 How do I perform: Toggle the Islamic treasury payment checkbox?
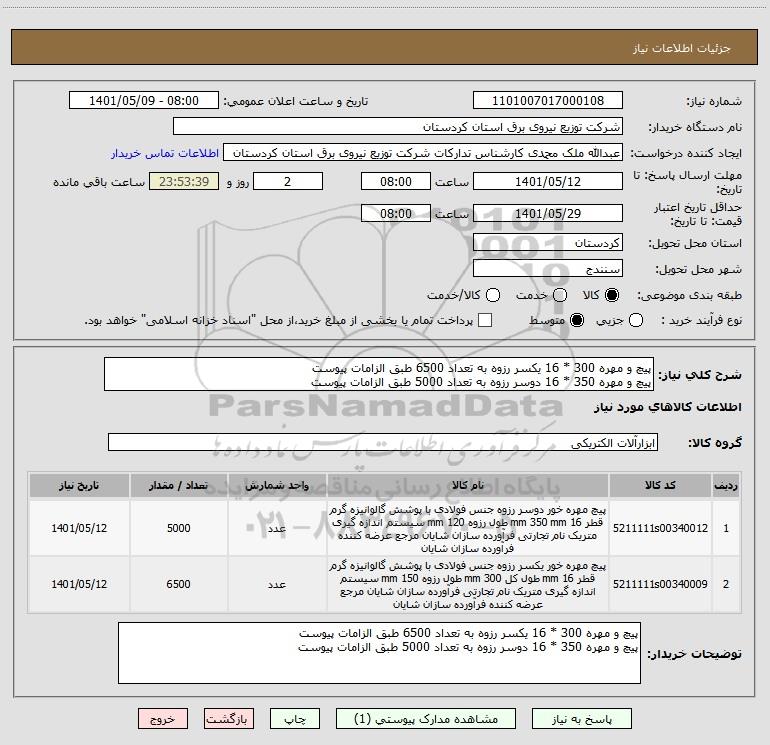(485, 320)
